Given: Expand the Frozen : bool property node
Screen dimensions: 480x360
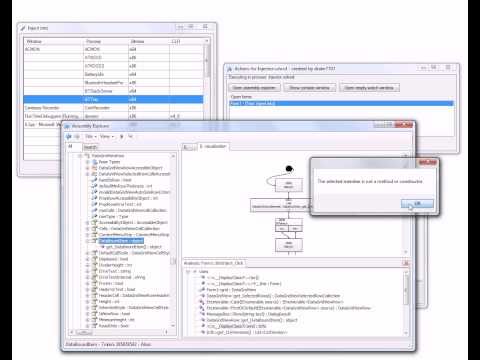Looking at the screenshot, I should (x=87, y=283).
